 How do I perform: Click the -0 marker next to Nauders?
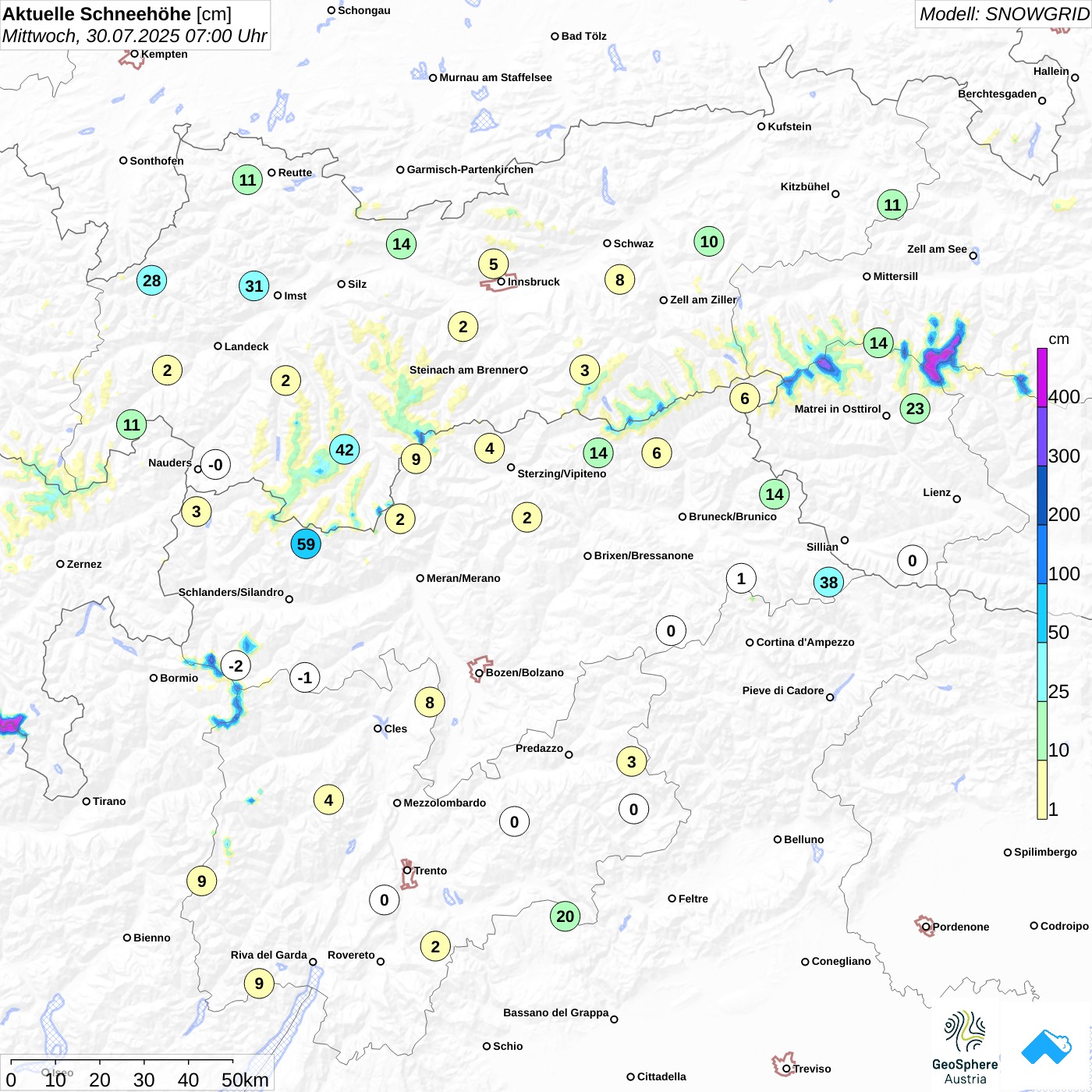tap(216, 464)
